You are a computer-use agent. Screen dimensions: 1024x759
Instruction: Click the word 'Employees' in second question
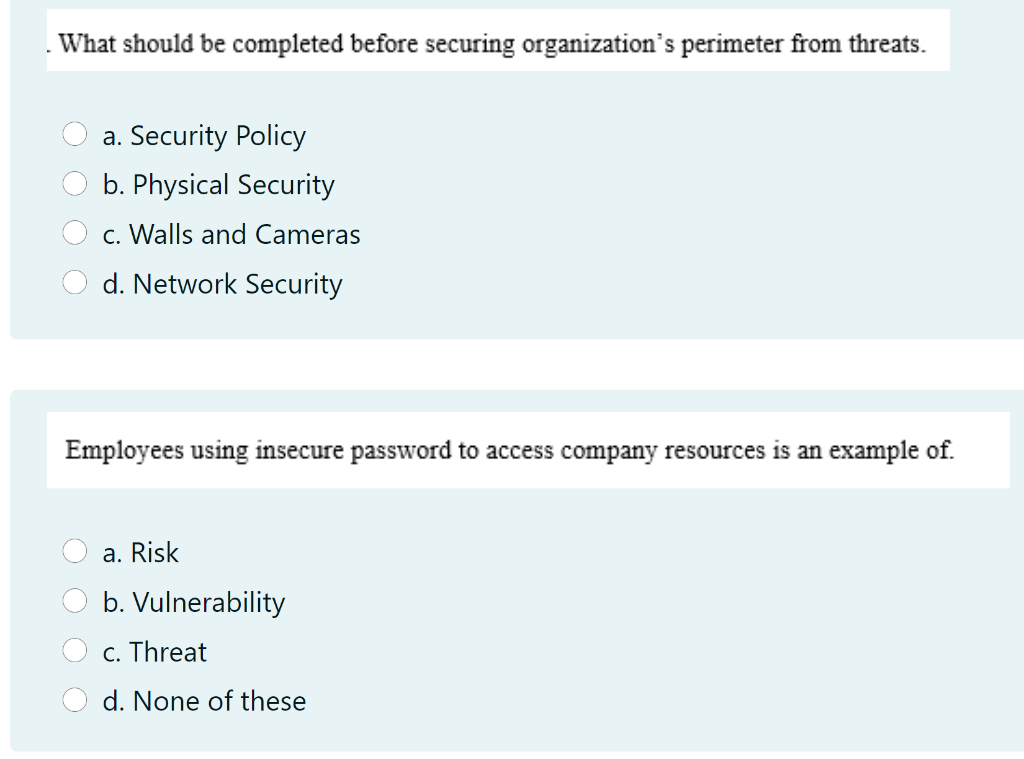(x=124, y=451)
